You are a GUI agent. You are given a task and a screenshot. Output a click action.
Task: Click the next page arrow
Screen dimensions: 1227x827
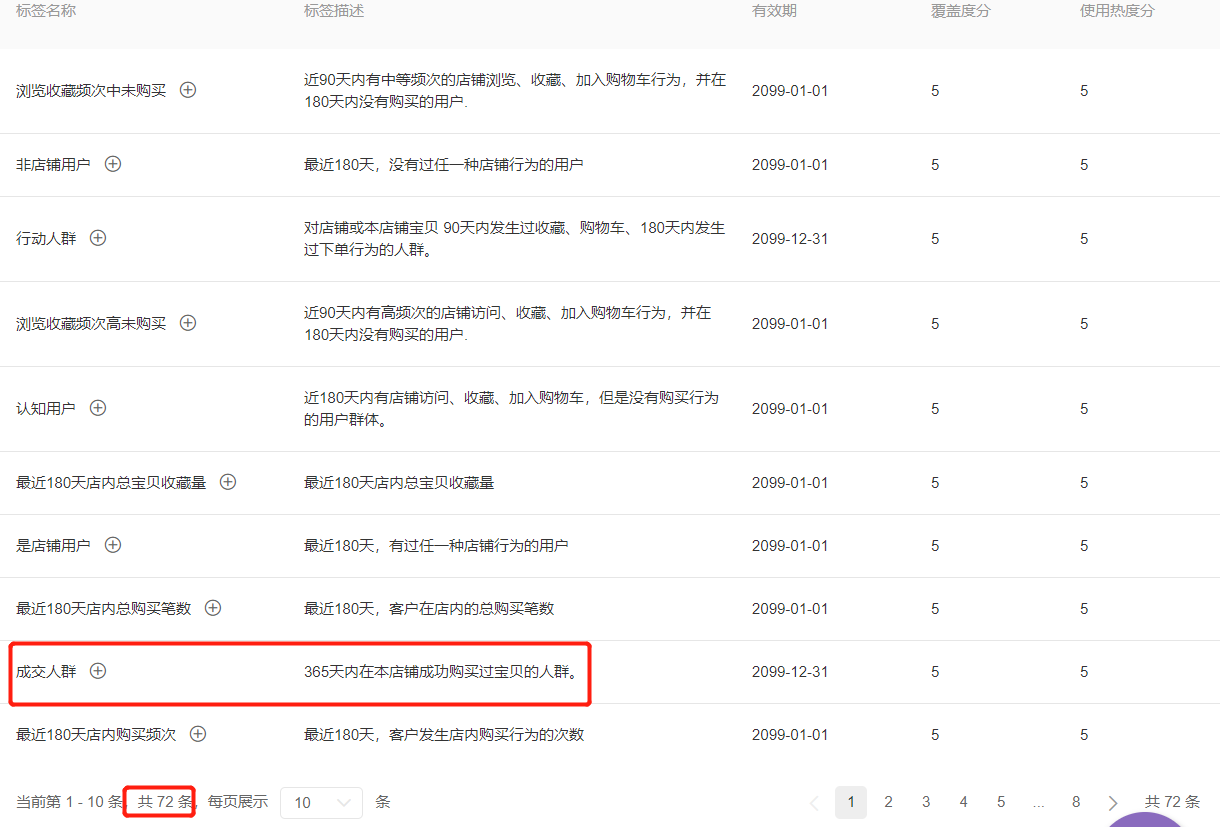(x=1113, y=803)
